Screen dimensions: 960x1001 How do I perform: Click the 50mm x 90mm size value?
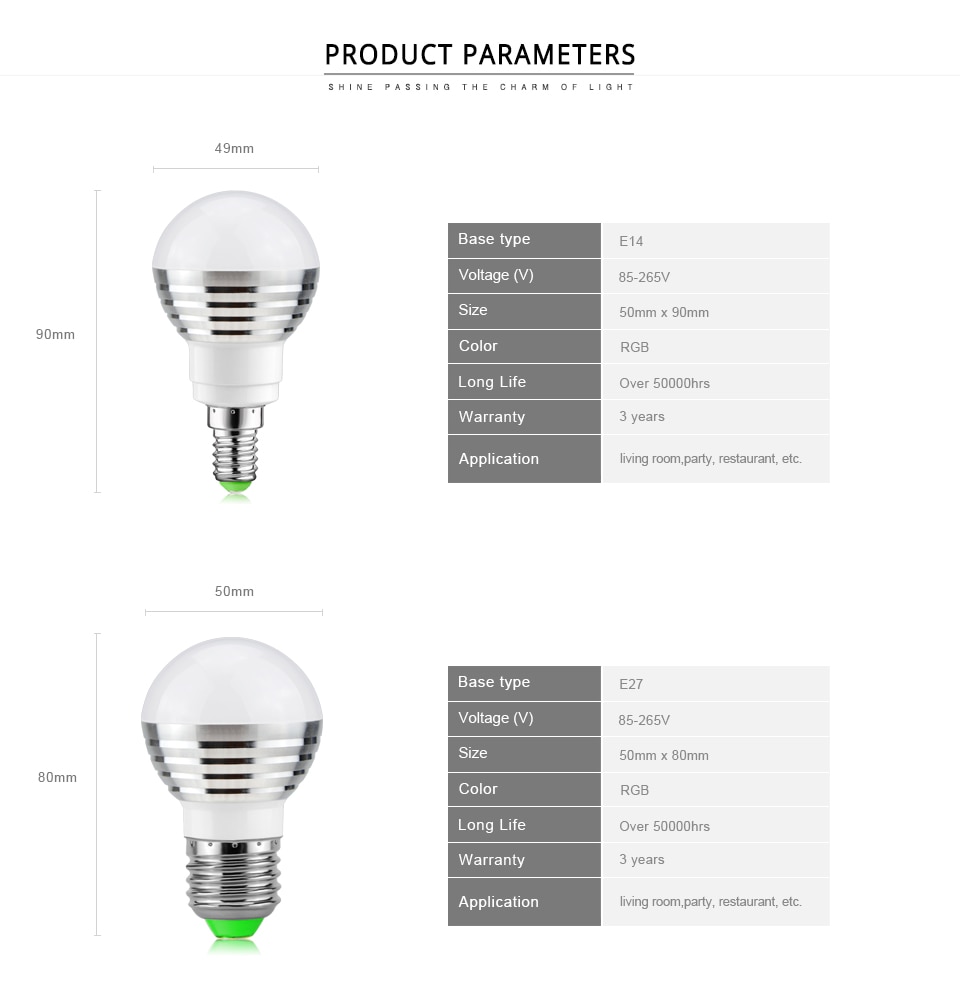click(x=664, y=312)
